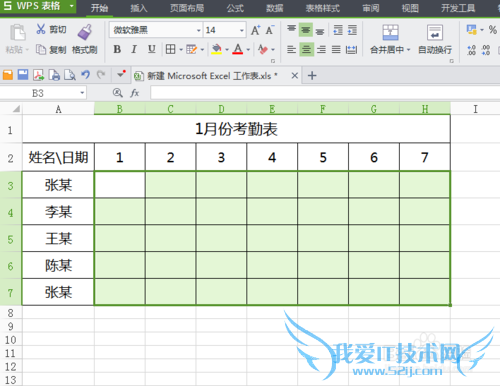Click the fx insert function icon
Screen dimensions: 500x386
[135, 93]
